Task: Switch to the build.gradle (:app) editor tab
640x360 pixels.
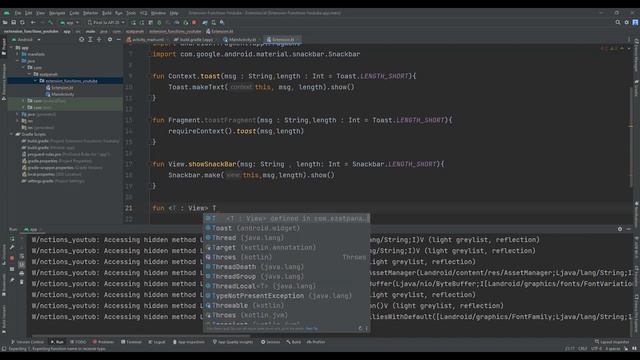Action: pyautogui.click(x=194, y=40)
